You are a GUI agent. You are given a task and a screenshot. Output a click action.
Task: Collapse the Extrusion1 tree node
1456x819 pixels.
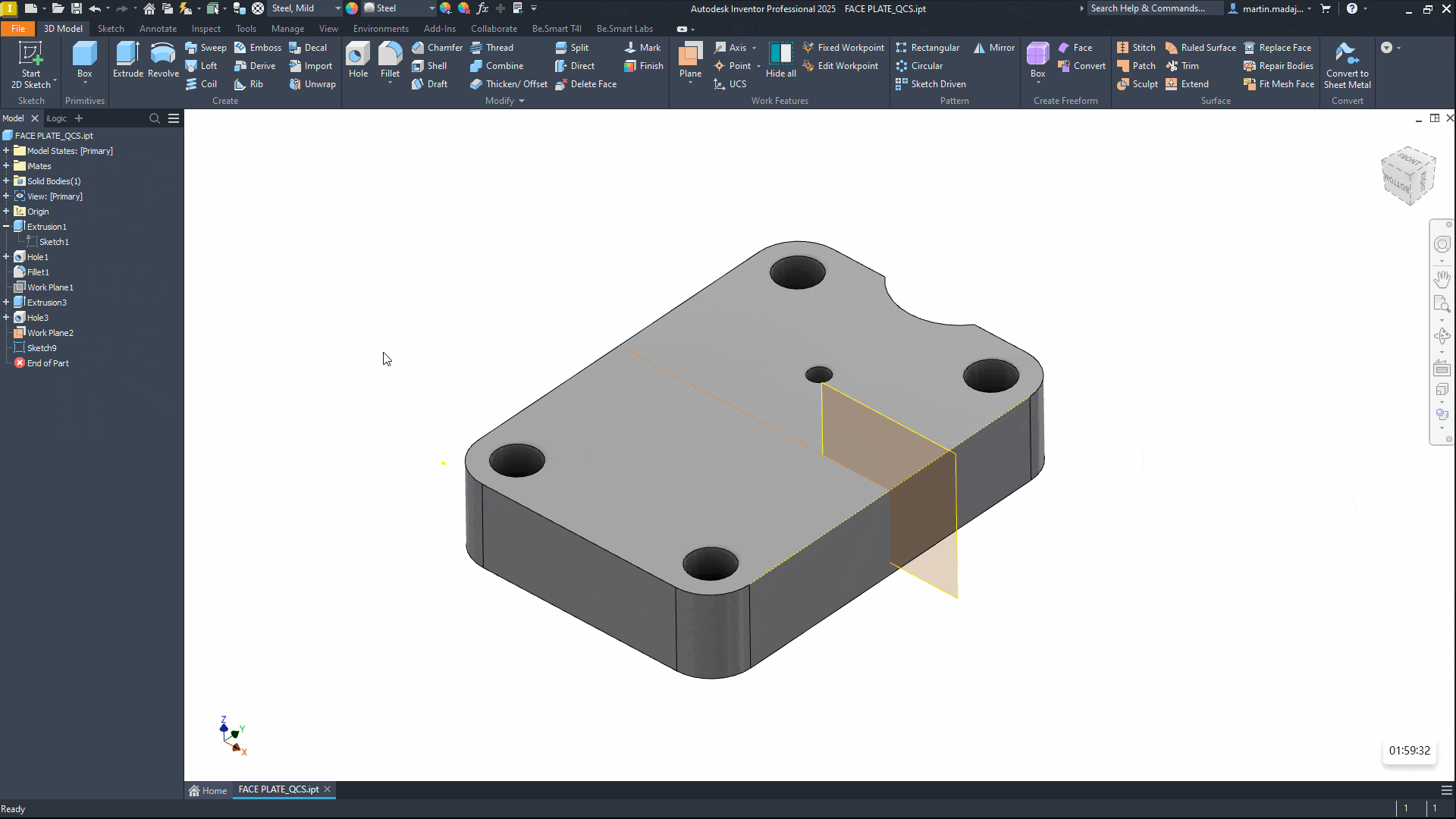pos(6,226)
